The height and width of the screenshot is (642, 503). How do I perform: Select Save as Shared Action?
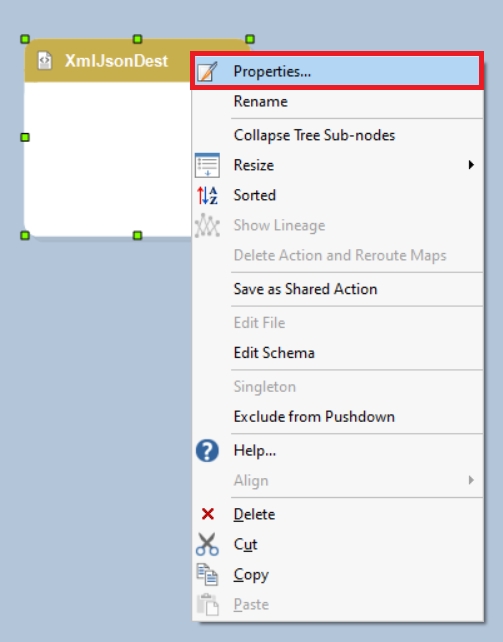click(305, 289)
